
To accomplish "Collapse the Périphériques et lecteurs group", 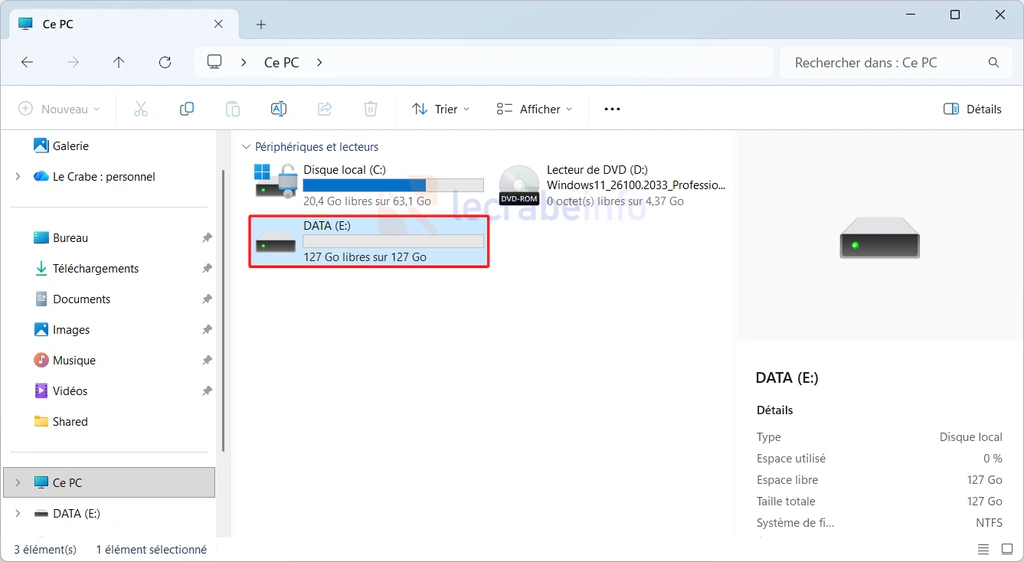I will pyautogui.click(x=246, y=147).
